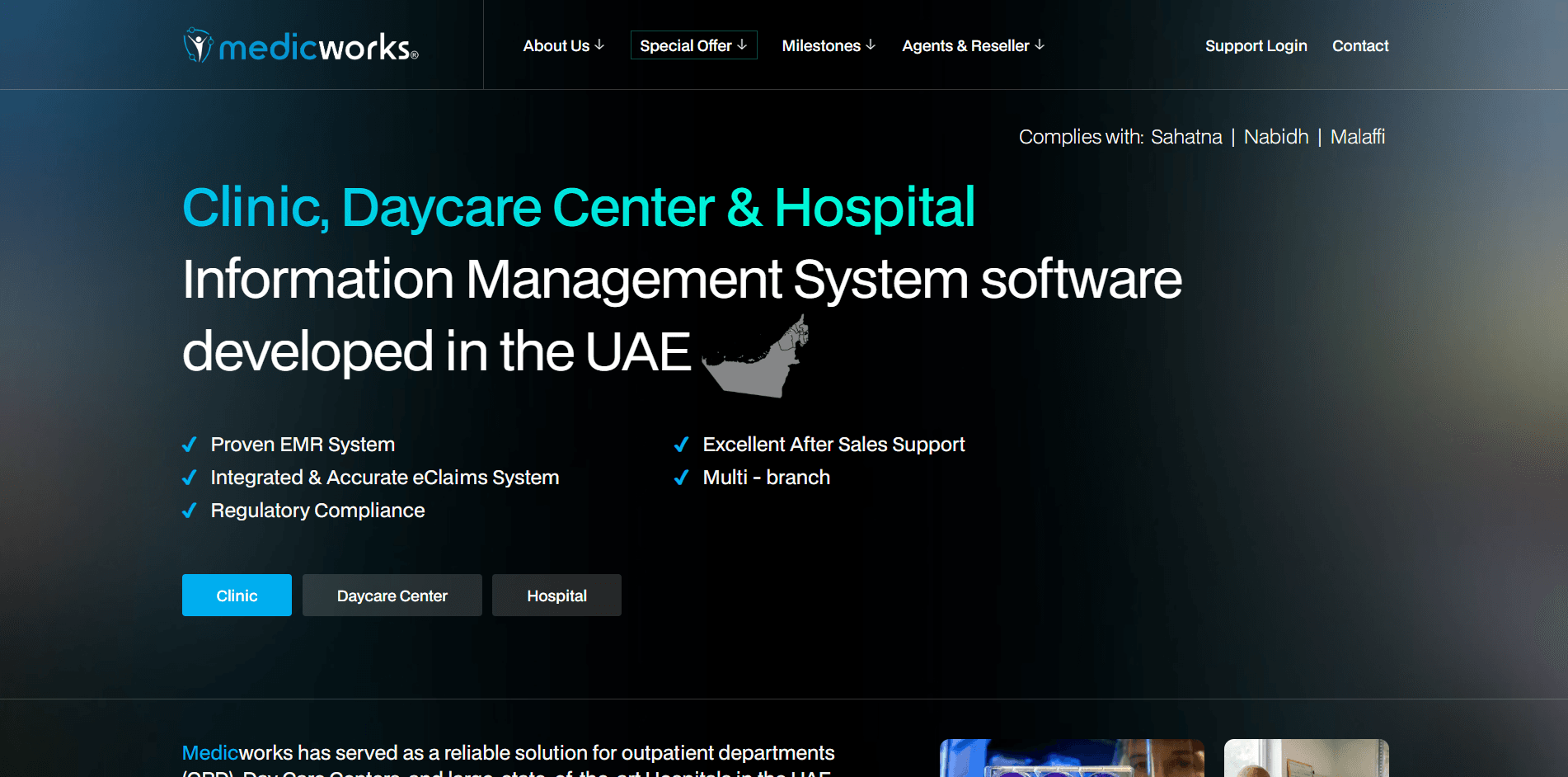Expand Agents & Reseller menu
This screenshot has width=1568, height=777.
tap(973, 45)
